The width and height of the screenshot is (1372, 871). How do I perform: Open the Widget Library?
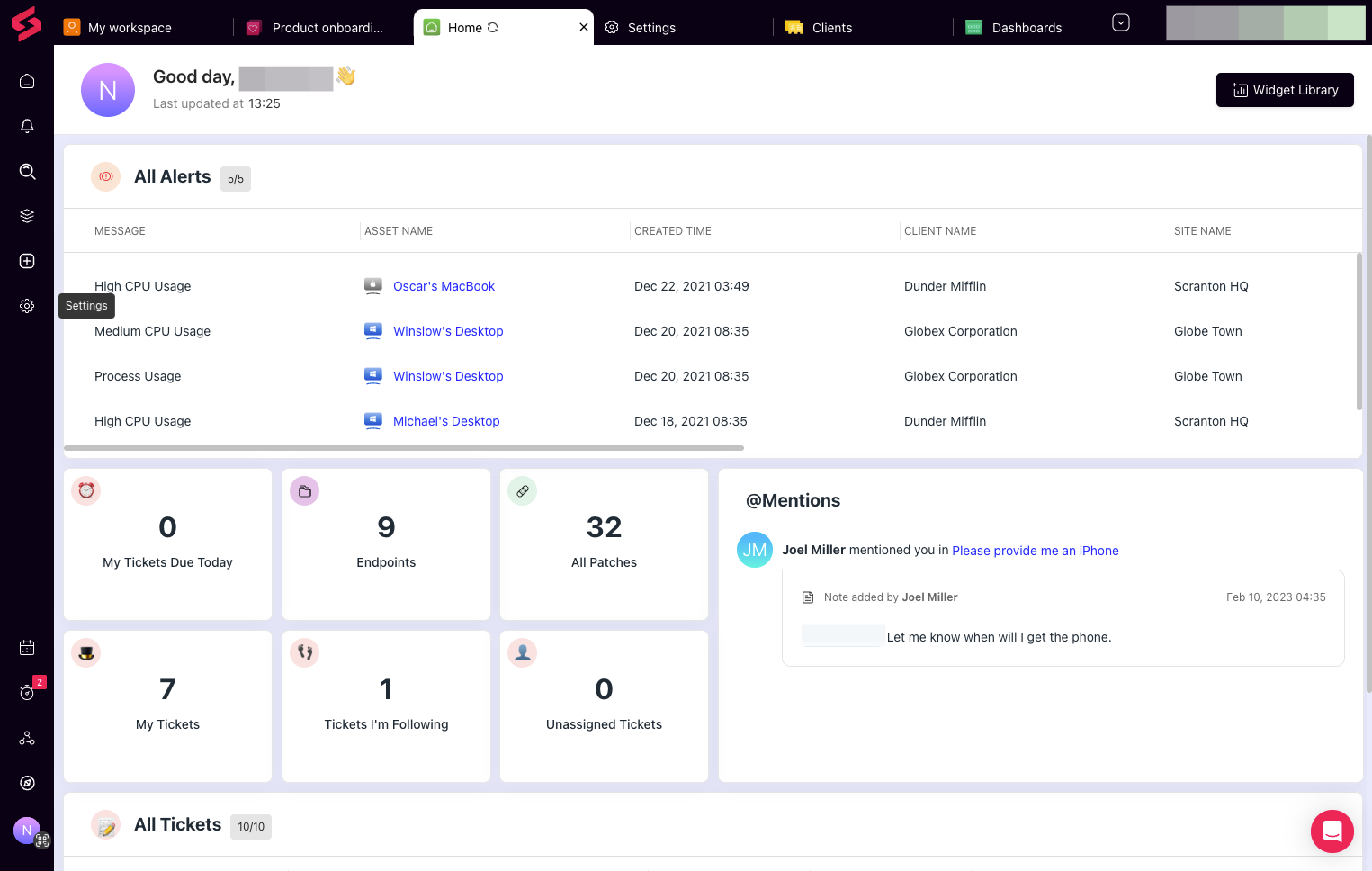click(x=1285, y=90)
